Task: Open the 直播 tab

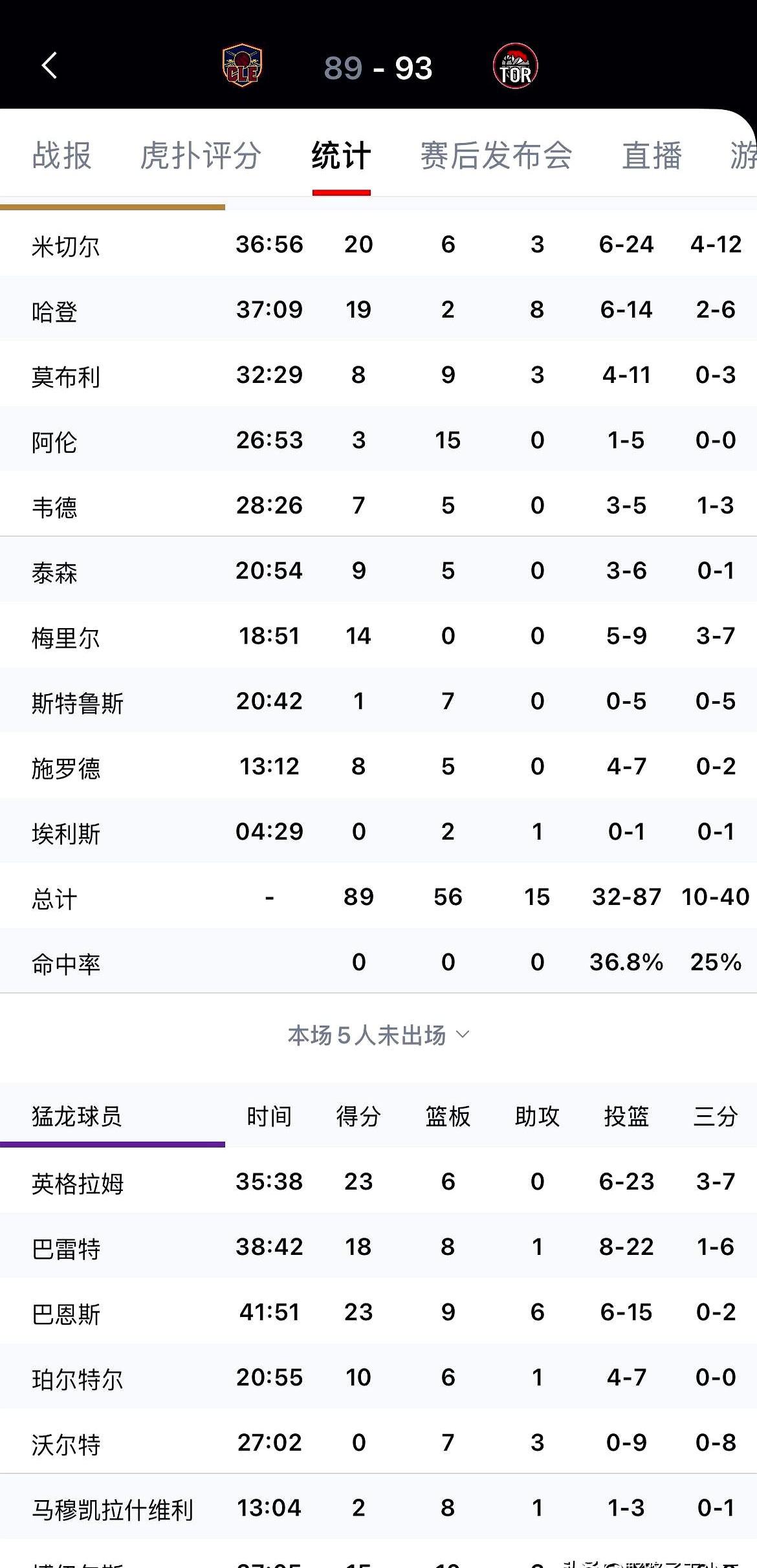Action: click(650, 155)
